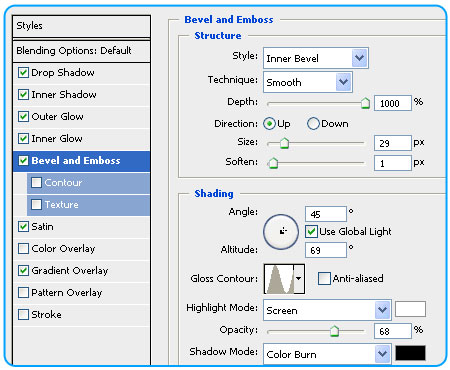Toggle the Inner Glow checkbox

pos(23,138)
